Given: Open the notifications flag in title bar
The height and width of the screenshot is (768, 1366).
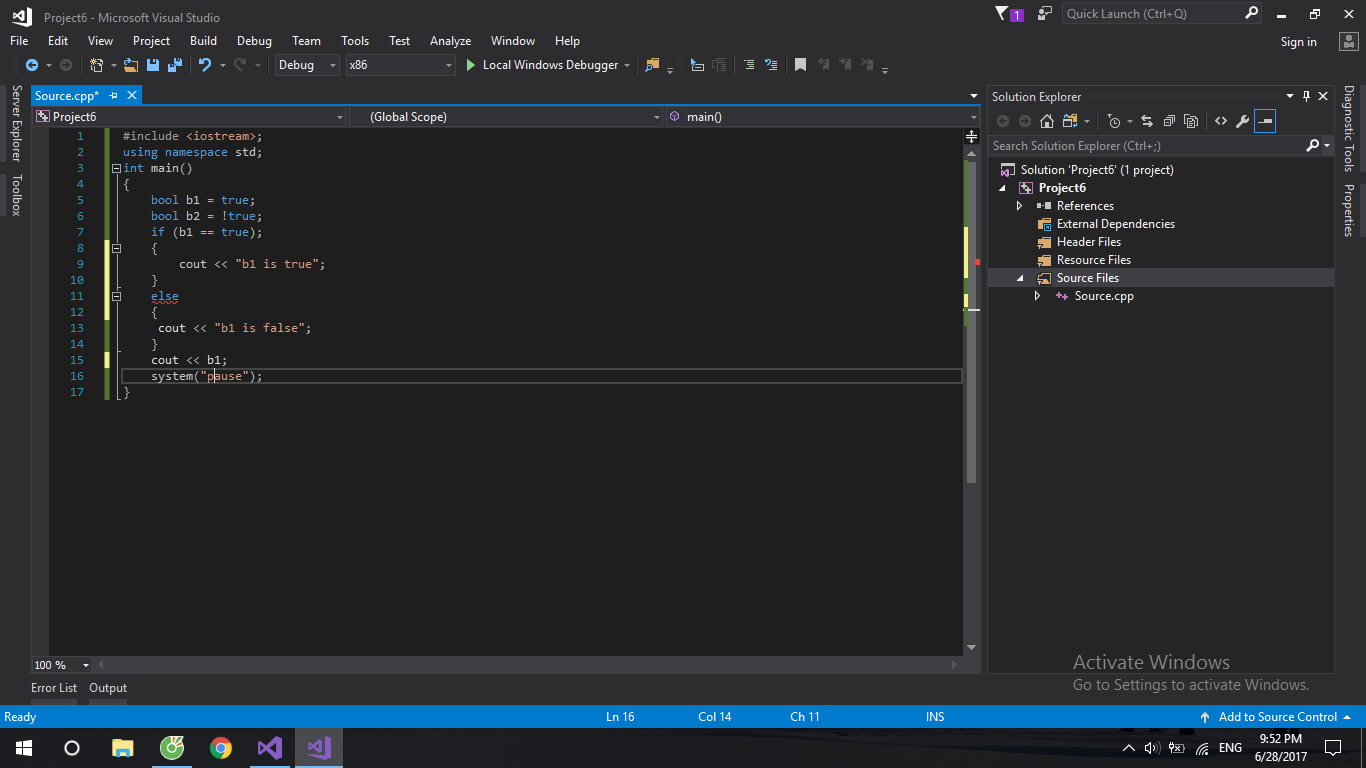Looking at the screenshot, I should [x=1003, y=14].
